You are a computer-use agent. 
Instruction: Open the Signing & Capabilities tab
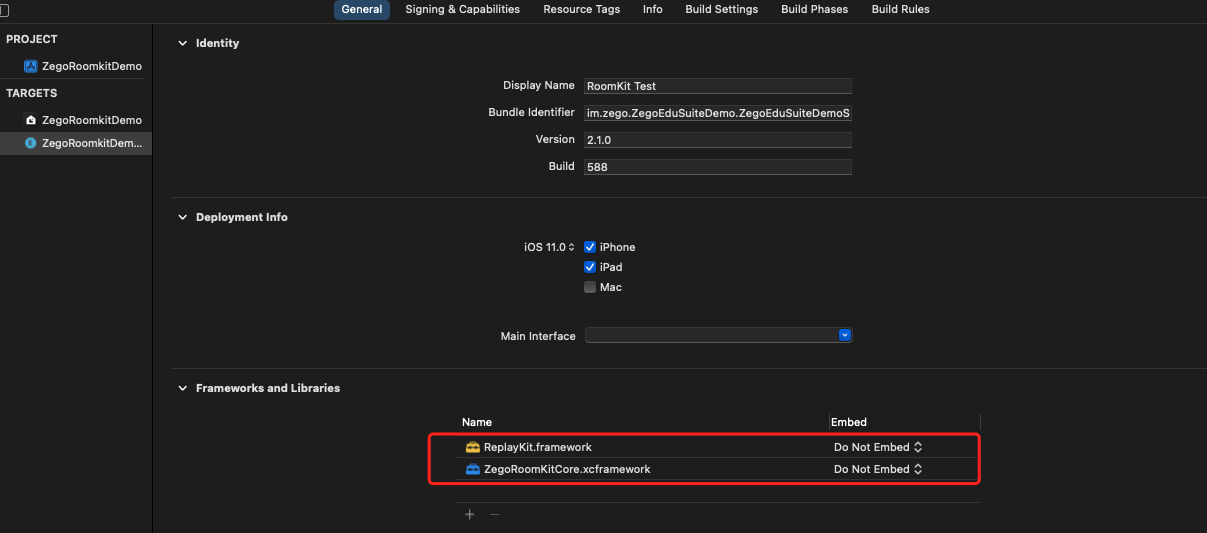pyautogui.click(x=462, y=9)
